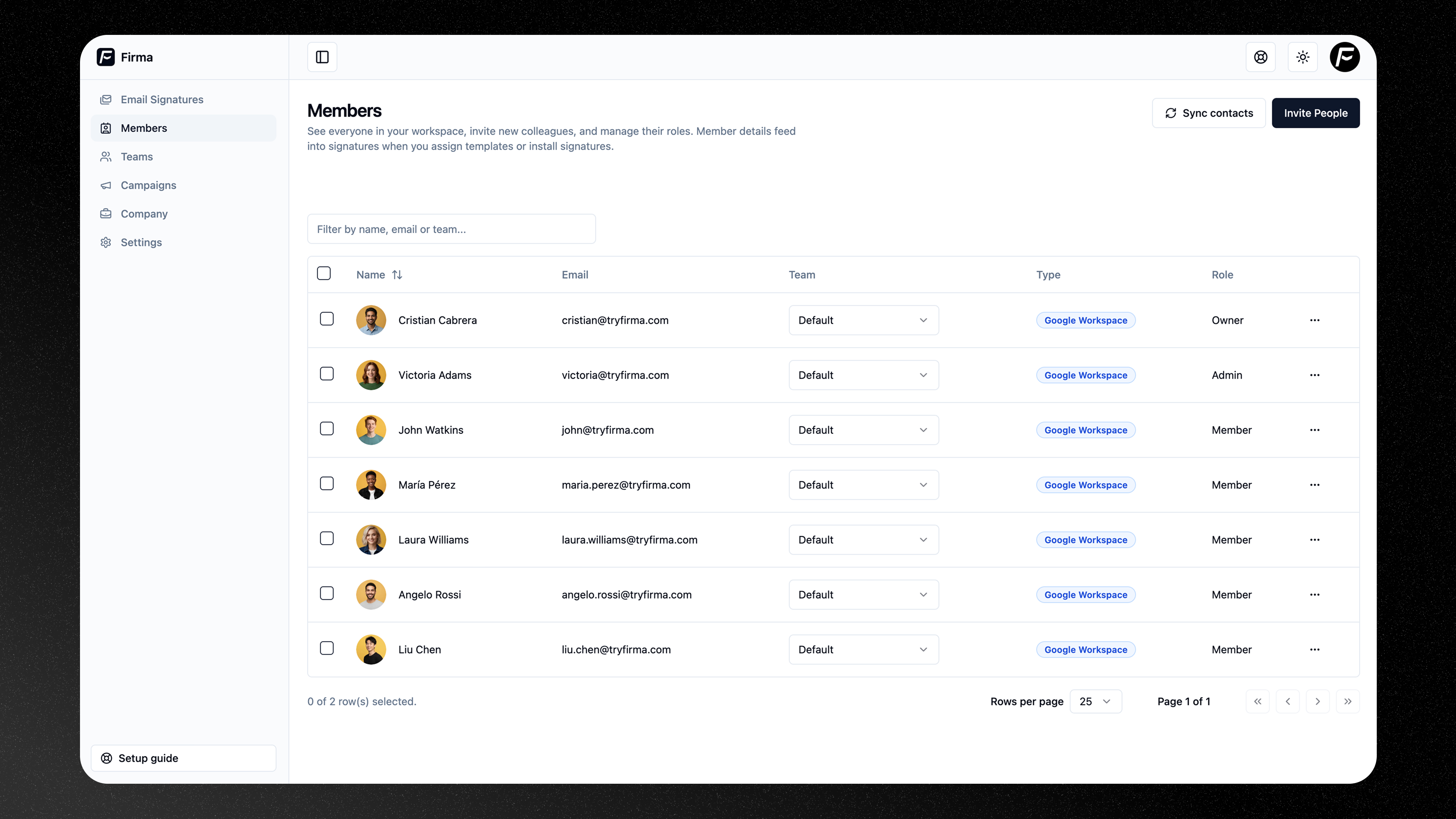Click the Invite People button
Viewport: 1456px width, 819px height.
point(1315,113)
